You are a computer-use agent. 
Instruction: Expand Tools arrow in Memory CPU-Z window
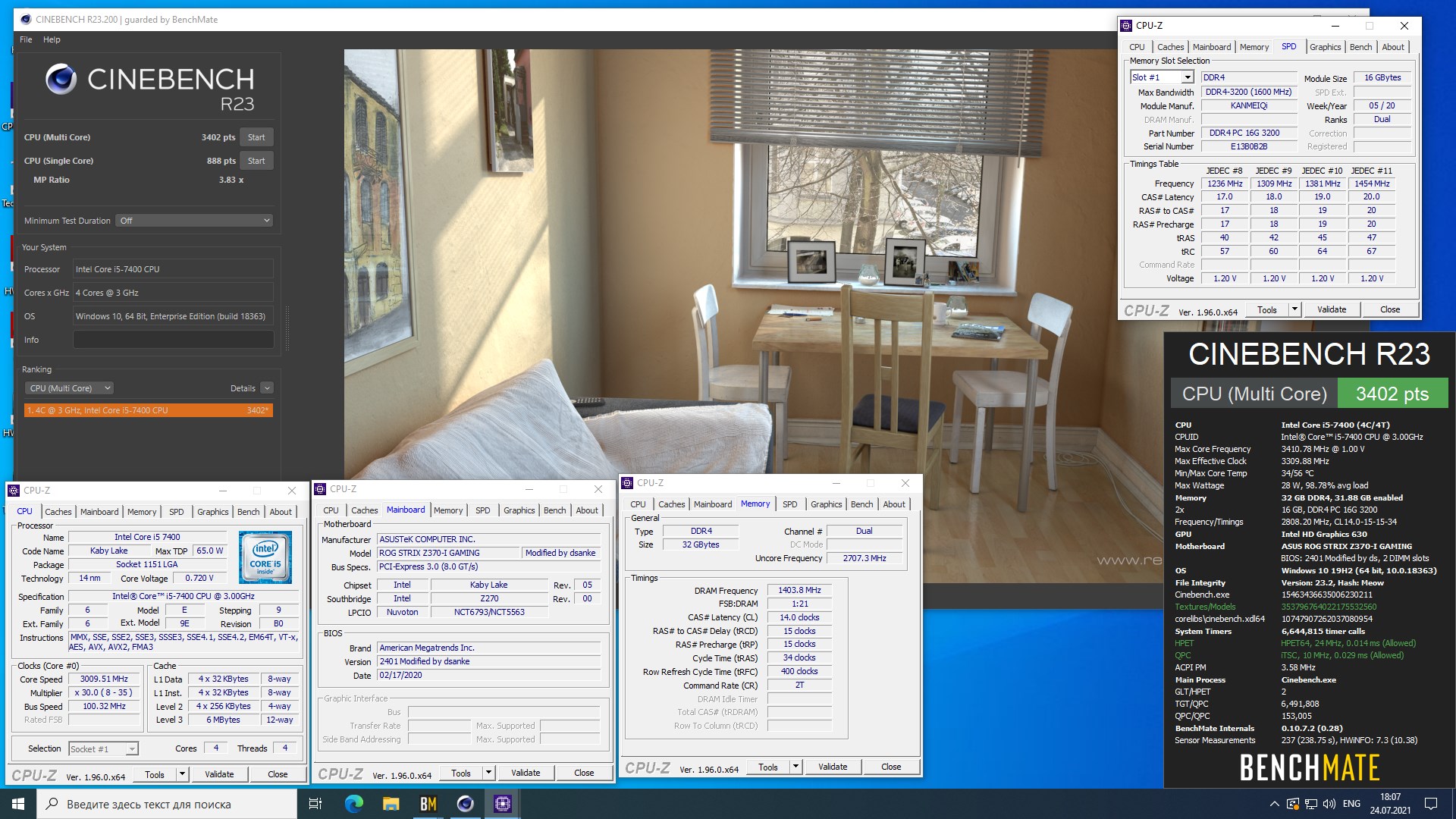click(795, 767)
